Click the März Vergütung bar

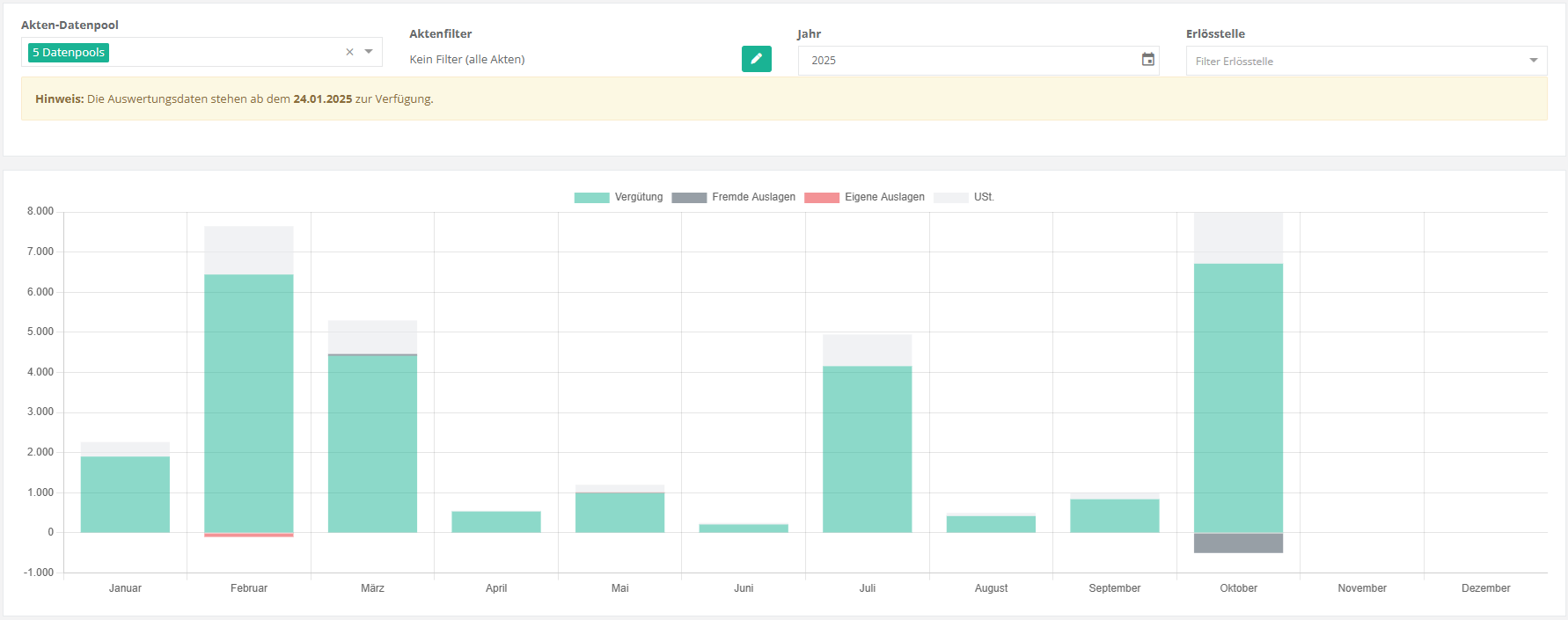pos(372,444)
